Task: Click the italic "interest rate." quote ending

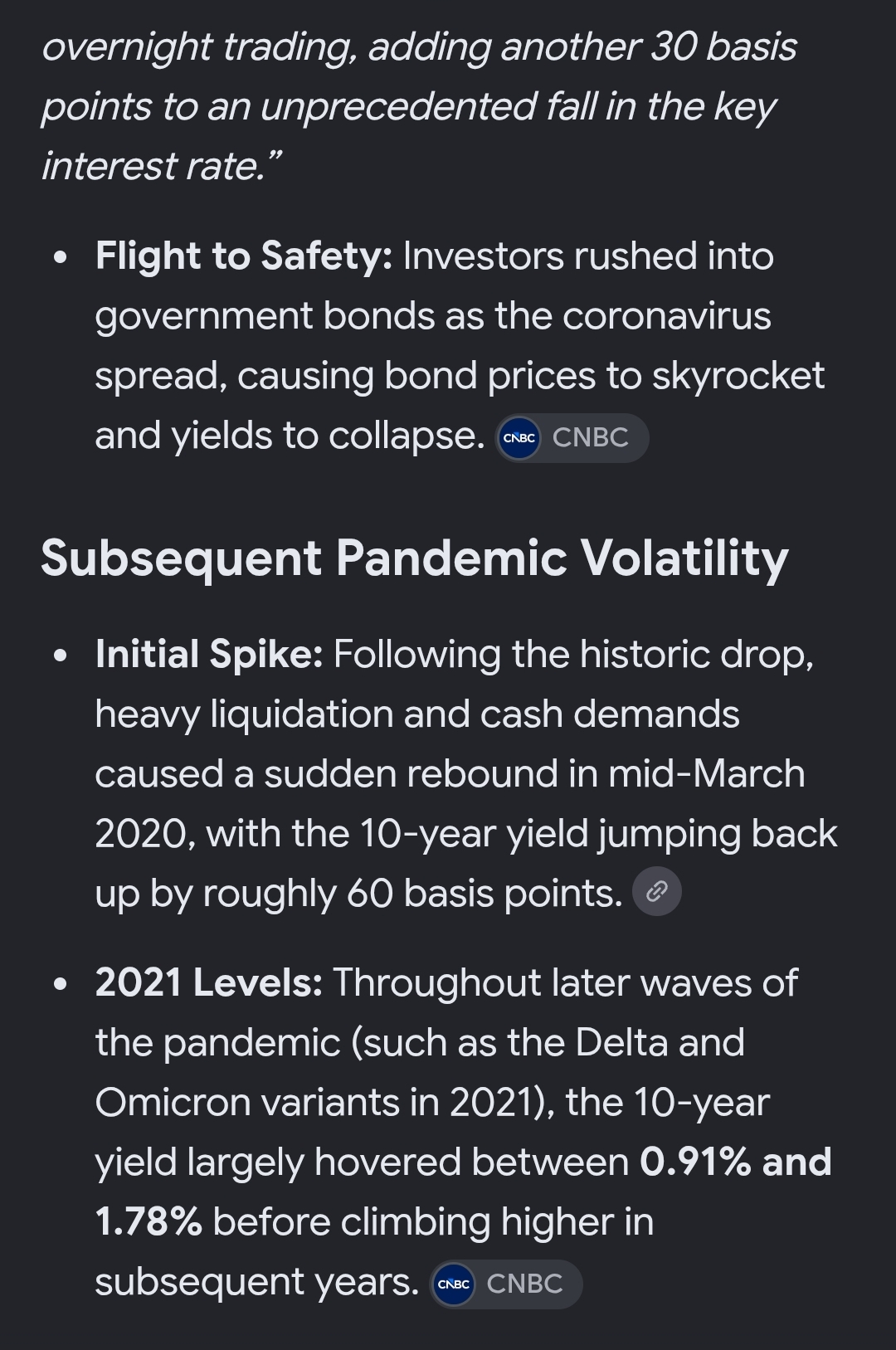Action: [162, 166]
